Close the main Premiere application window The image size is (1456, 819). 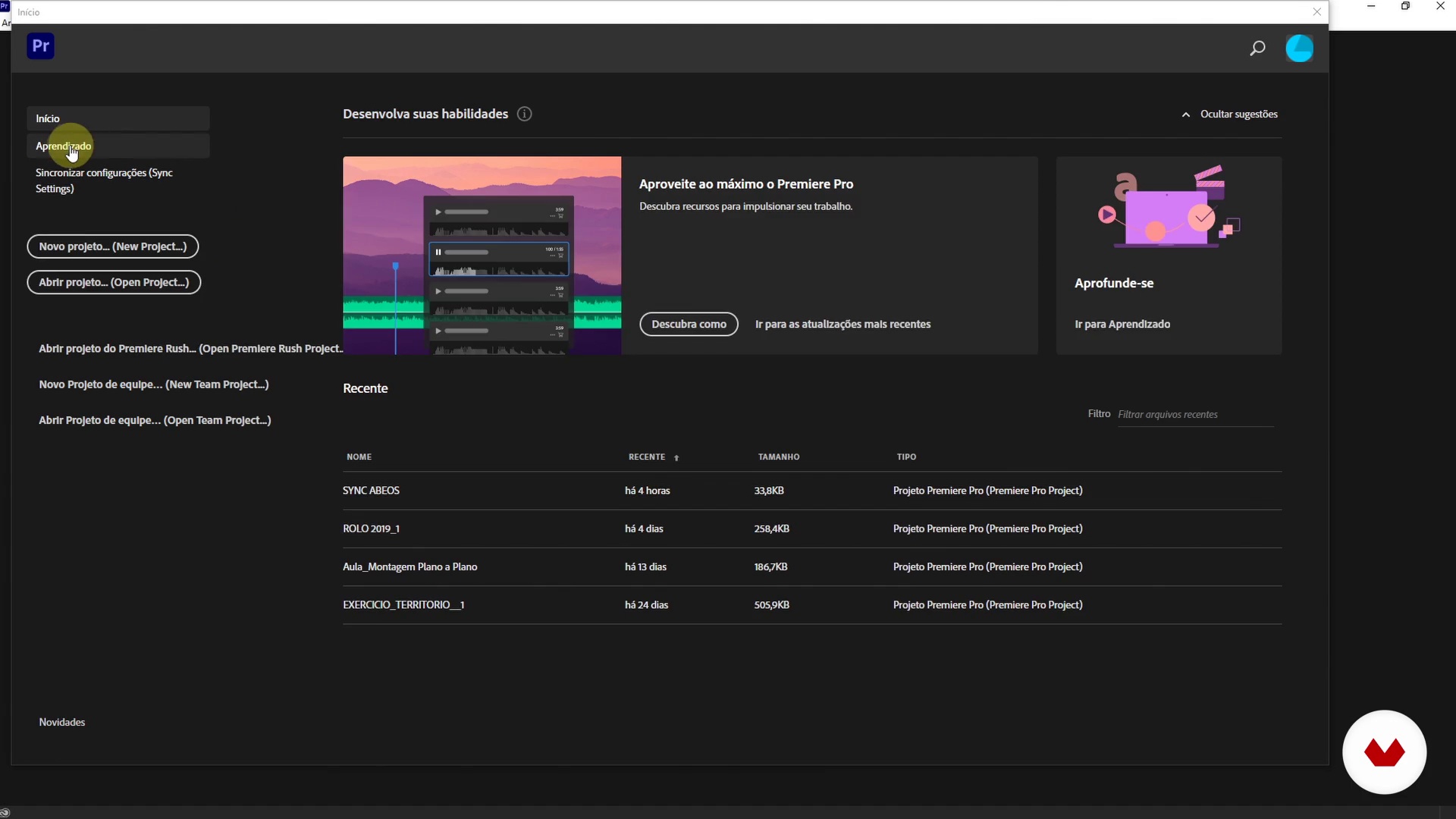click(1440, 6)
